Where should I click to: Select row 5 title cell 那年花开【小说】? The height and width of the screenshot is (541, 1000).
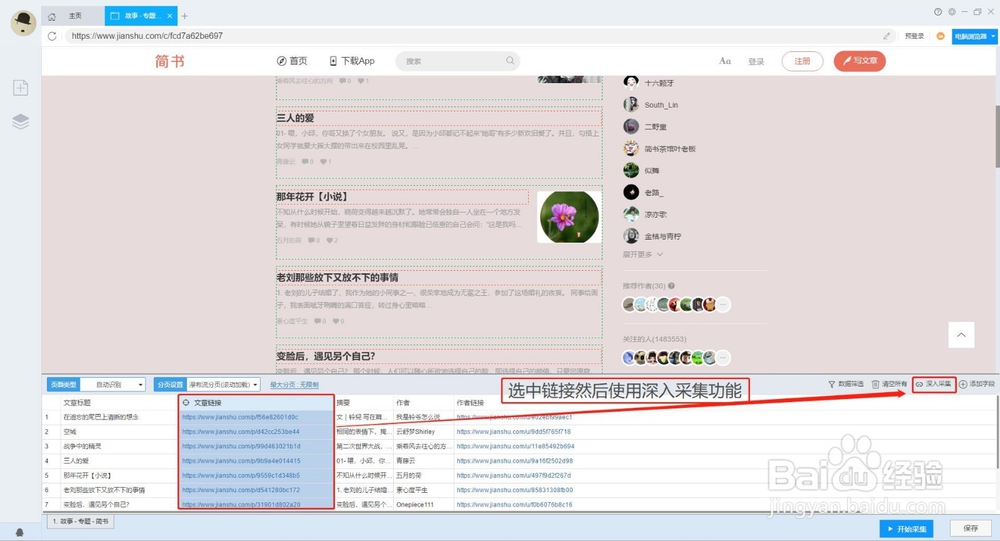pyautogui.click(x=119, y=475)
